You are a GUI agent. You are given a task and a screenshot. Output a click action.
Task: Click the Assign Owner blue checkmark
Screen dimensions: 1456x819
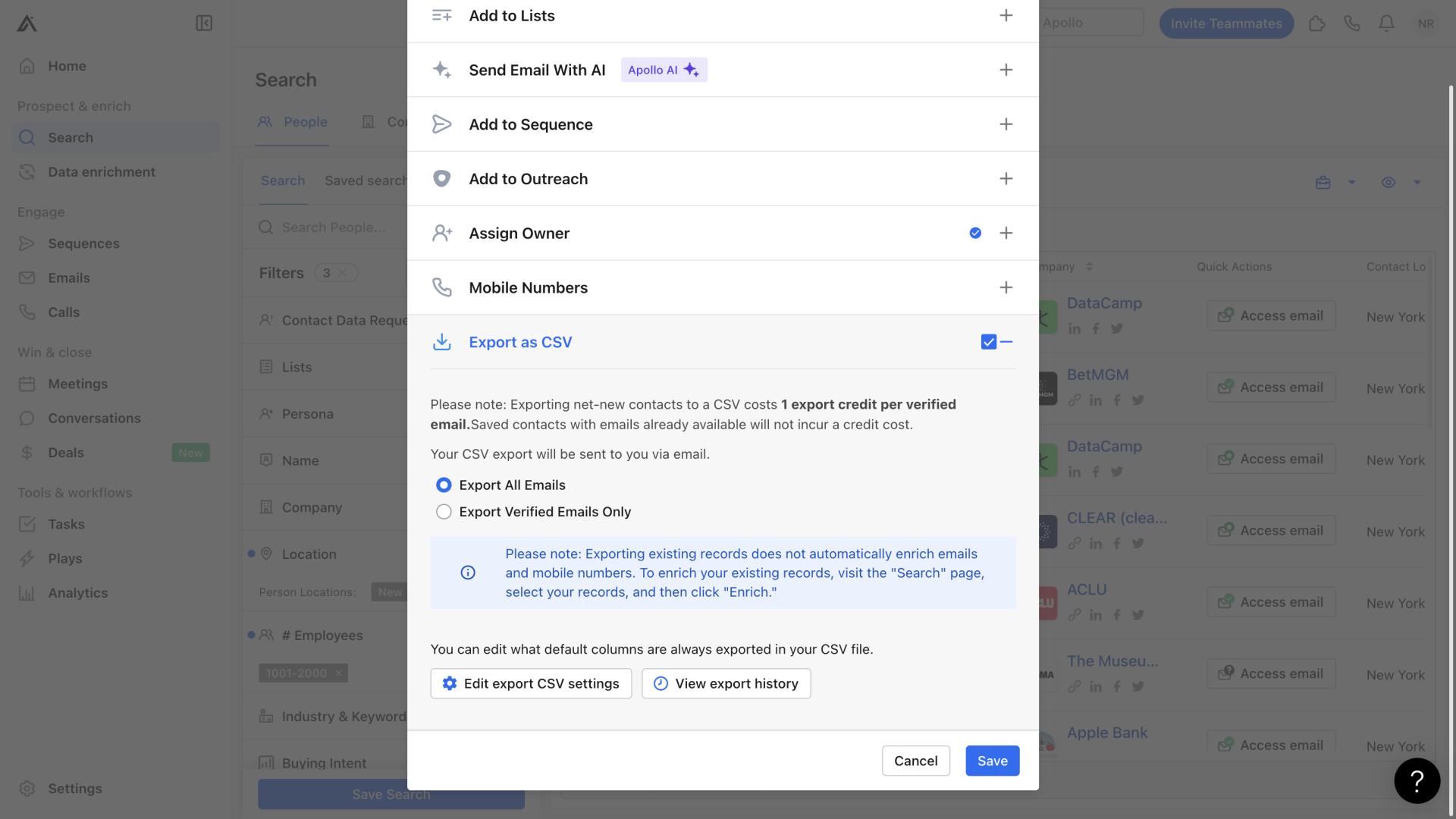[975, 234]
